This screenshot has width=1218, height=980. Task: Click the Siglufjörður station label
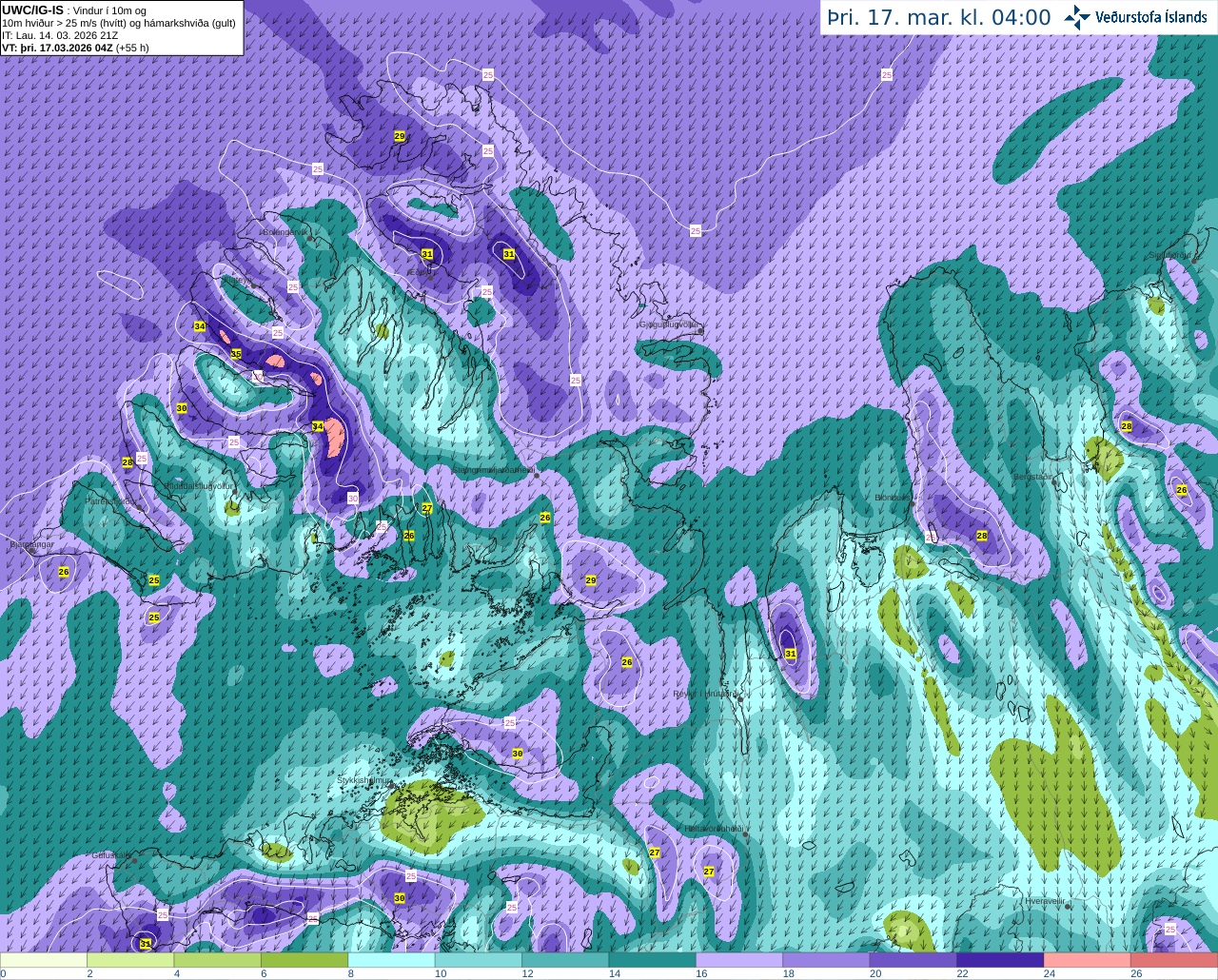[x=1170, y=256]
